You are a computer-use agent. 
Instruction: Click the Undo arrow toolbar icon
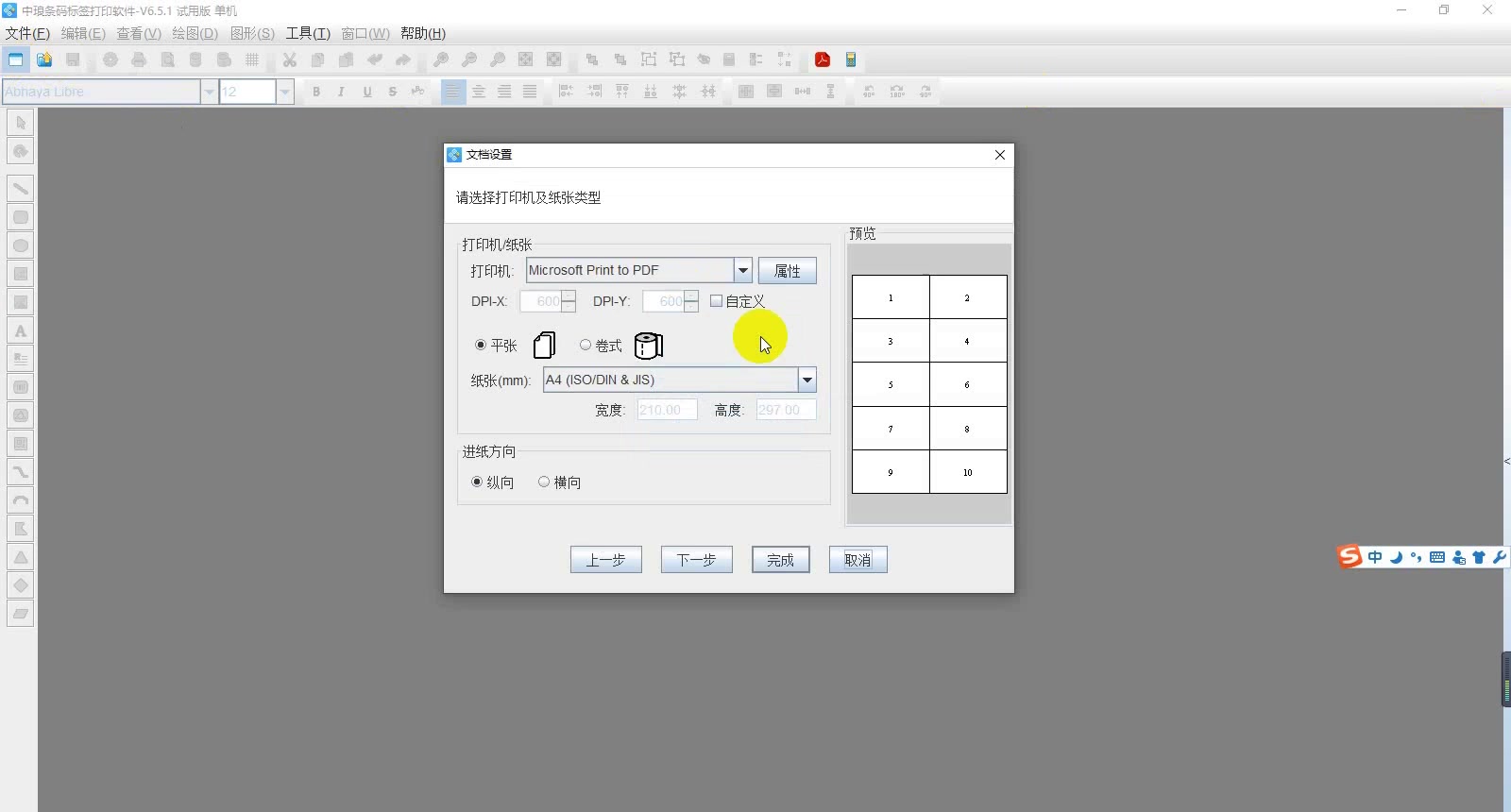[x=375, y=59]
